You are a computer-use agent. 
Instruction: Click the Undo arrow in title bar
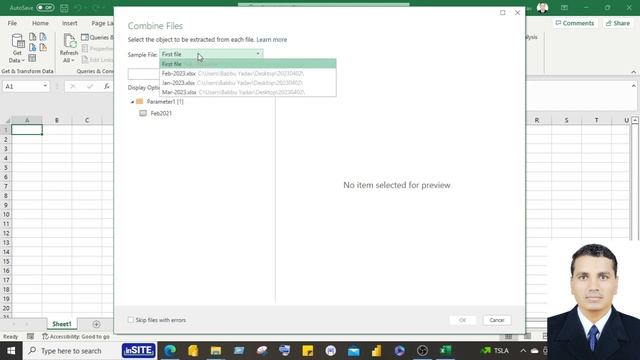(78, 8)
